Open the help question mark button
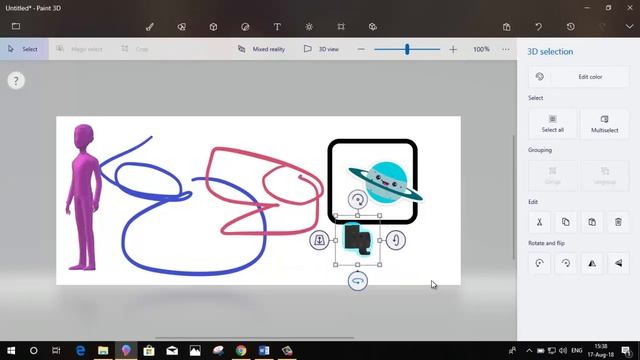 (x=16, y=81)
